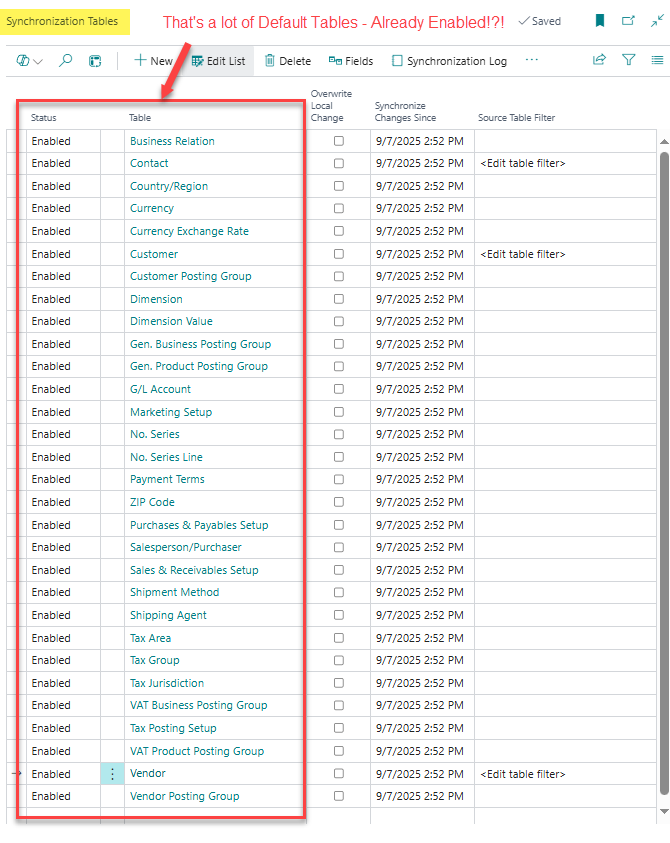The image size is (670, 843).
Task: Open page in new window icon
Action: pos(628,21)
